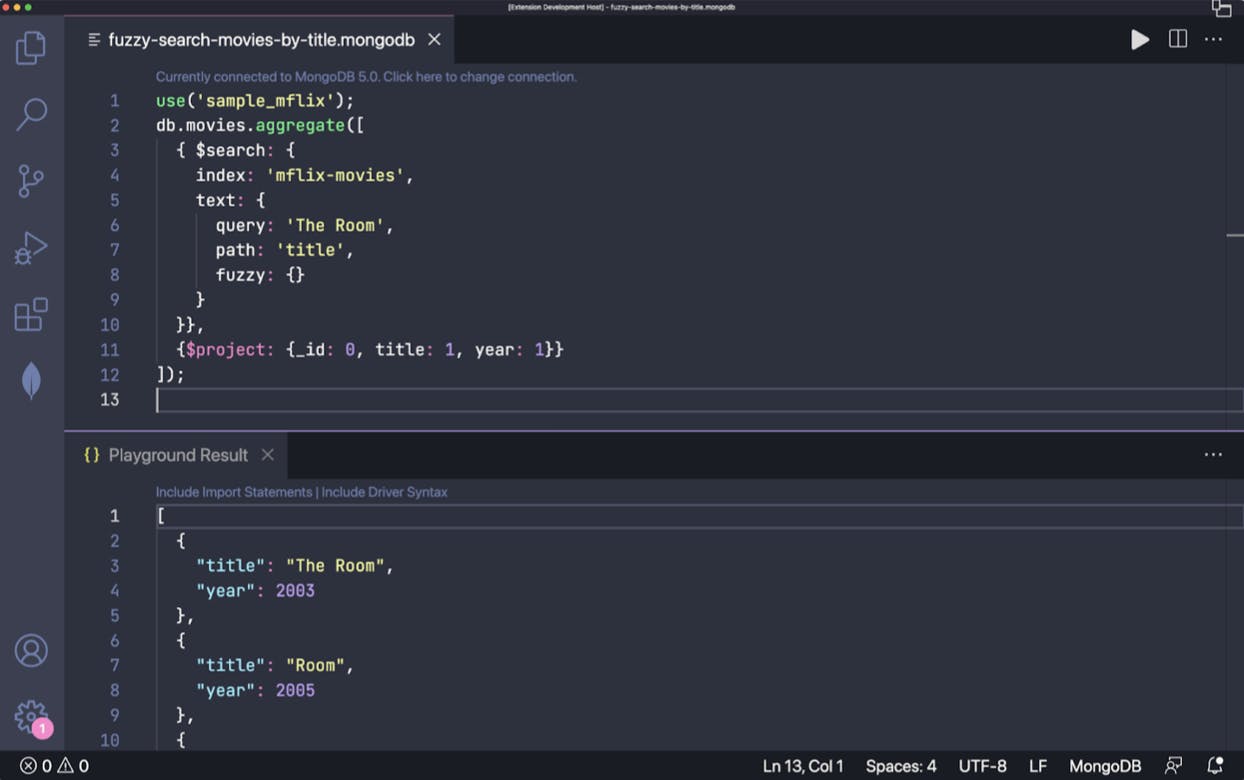1244x780 pixels.
Task: Close the fuzzy-search-movies-by-title.mongodb tab
Action: pyautogui.click(x=434, y=39)
